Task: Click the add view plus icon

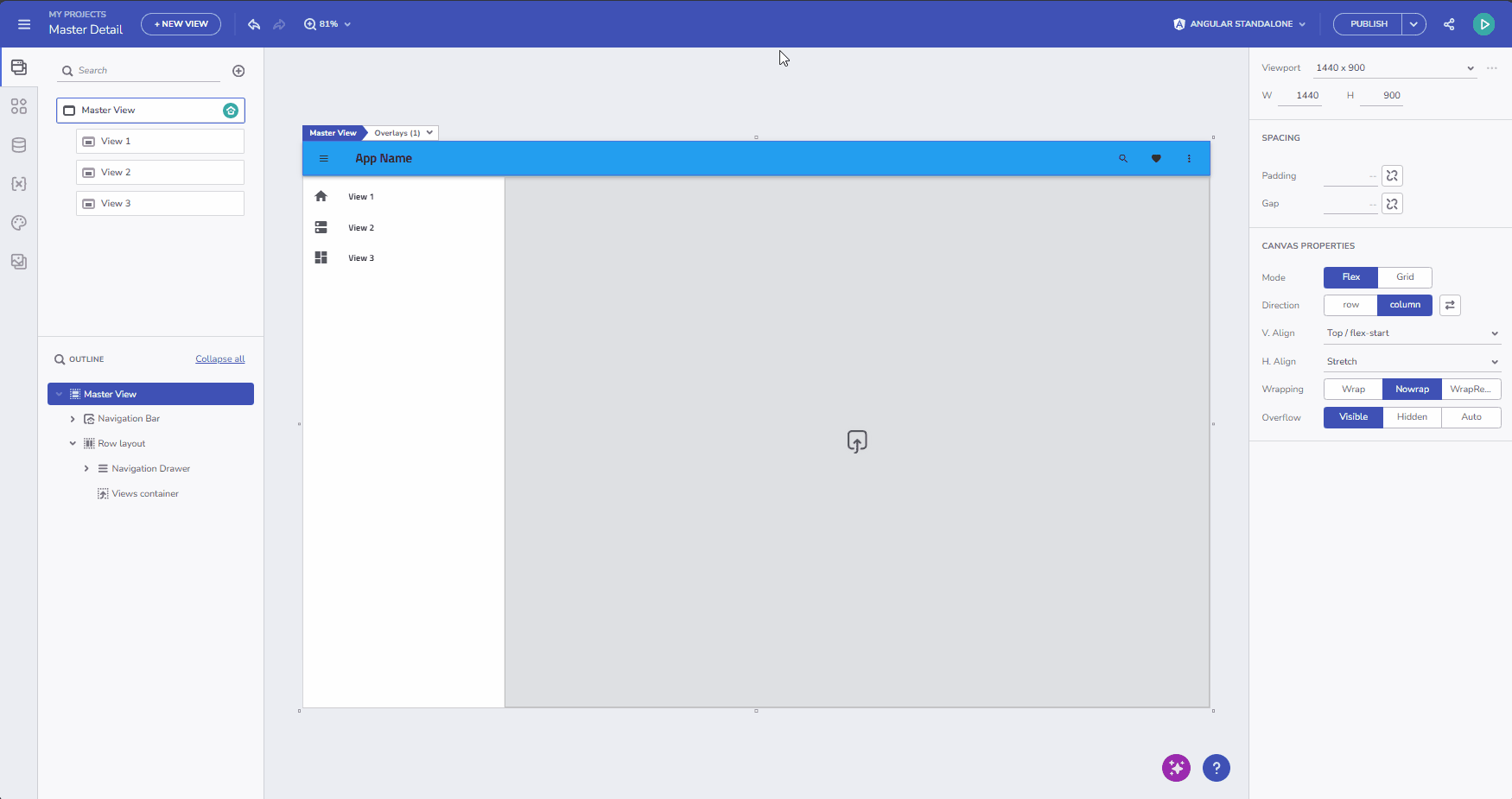Action: [x=238, y=71]
